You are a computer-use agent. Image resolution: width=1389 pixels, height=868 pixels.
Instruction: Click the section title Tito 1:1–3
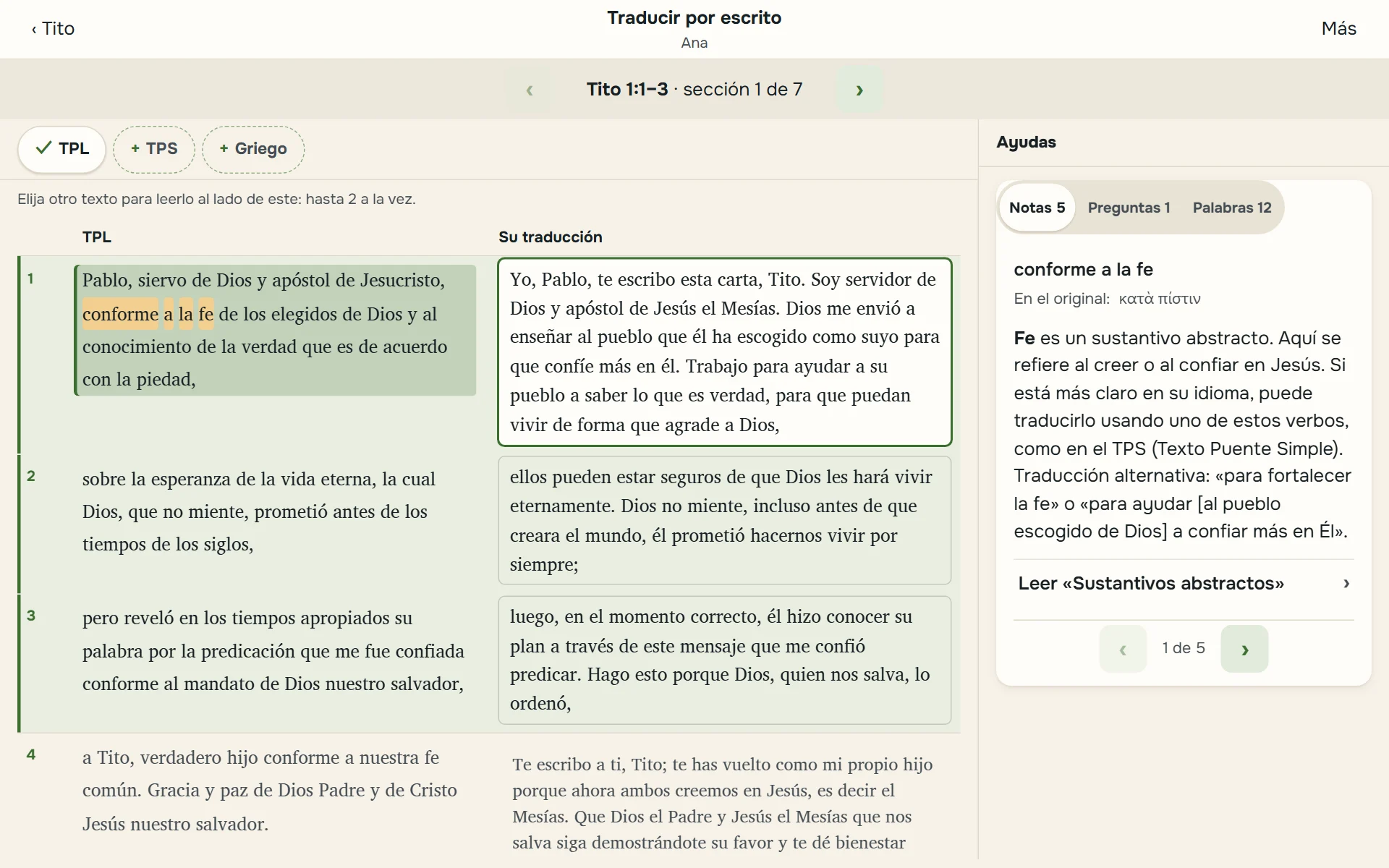point(627,90)
